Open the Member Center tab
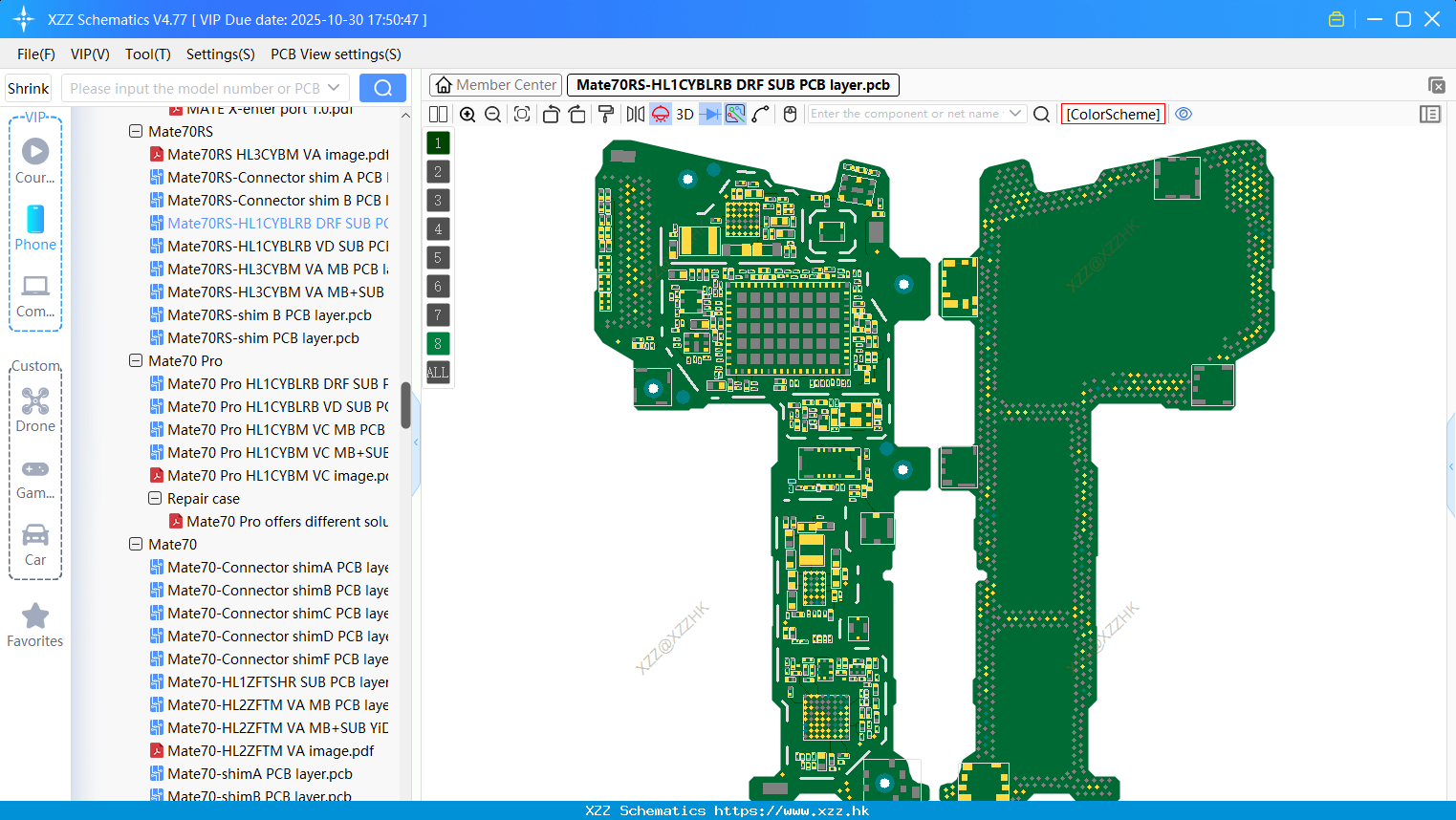1456x820 pixels. click(495, 85)
